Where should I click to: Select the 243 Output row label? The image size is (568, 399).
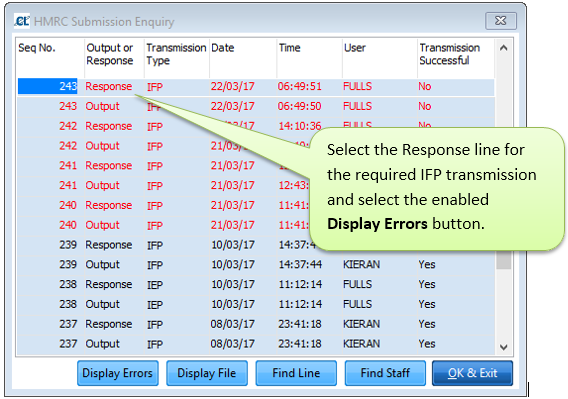click(102, 106)
